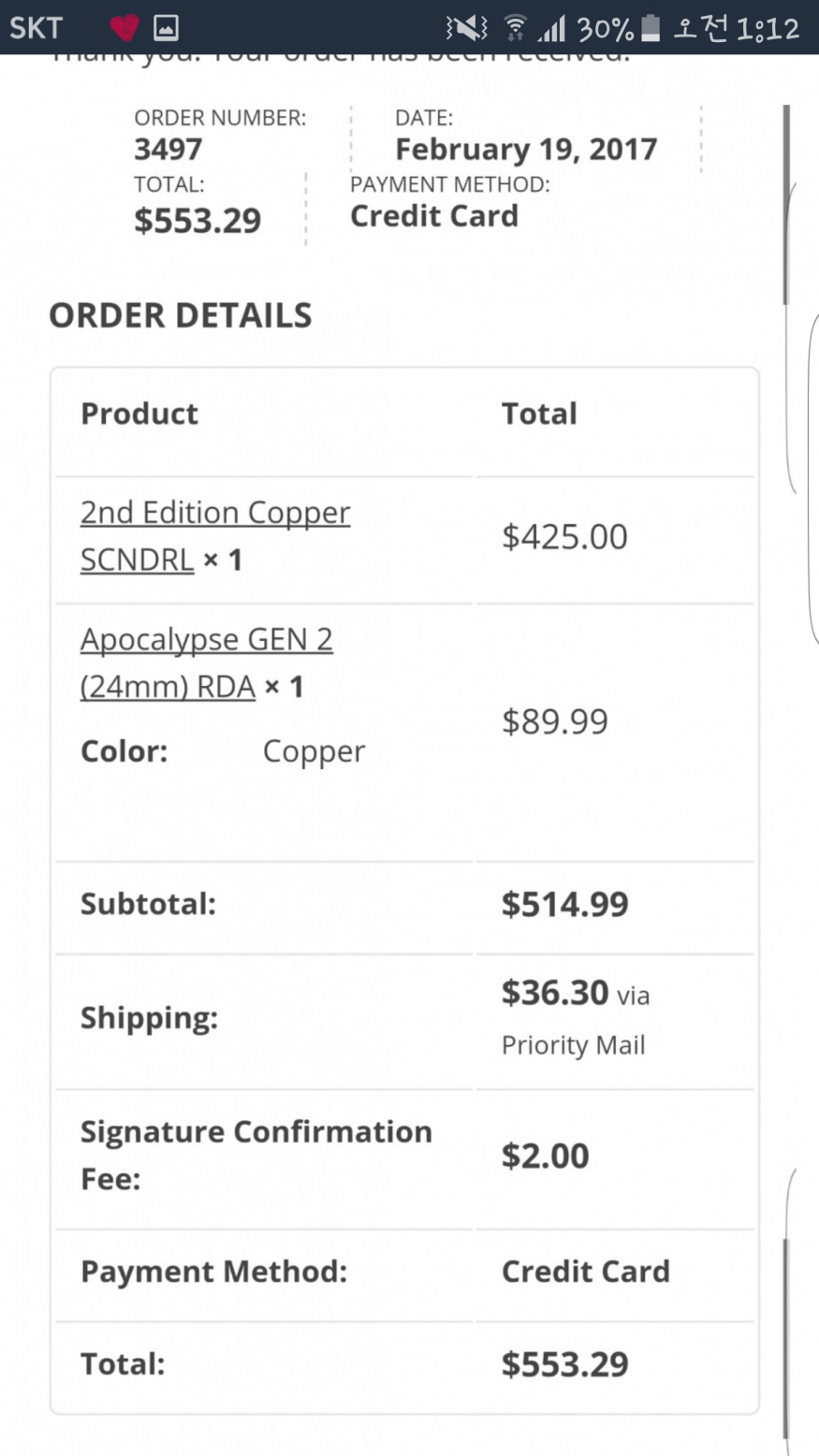Tap the $36.30 Priority Mail shipping cost
The image size is (819, 1456).
pyautogui.click(x=576, y=1017)
